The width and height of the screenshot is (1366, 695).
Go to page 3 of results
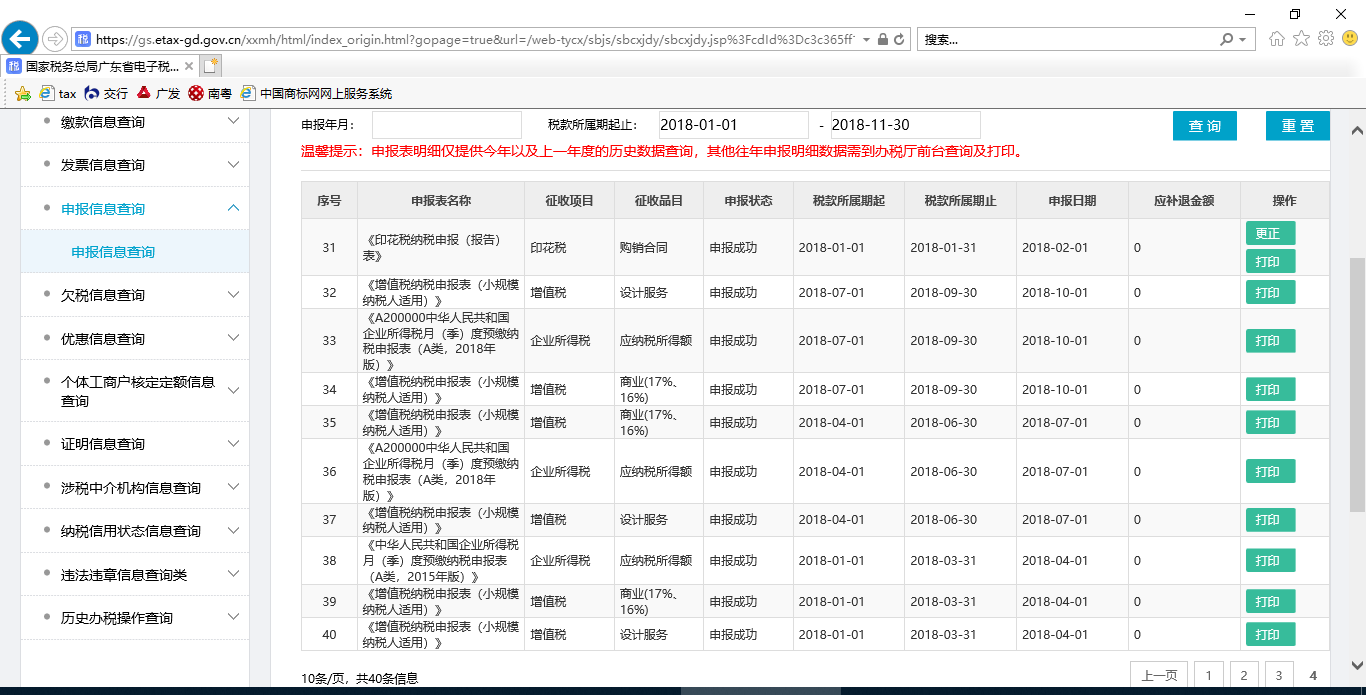coord(1279,676)
